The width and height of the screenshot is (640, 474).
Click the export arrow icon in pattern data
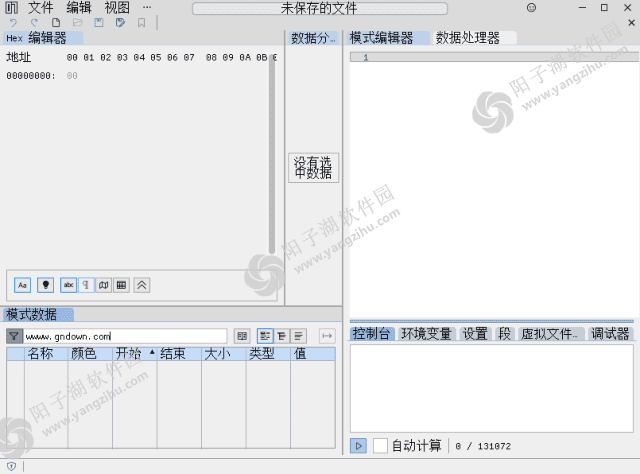(x=327, y=336)
